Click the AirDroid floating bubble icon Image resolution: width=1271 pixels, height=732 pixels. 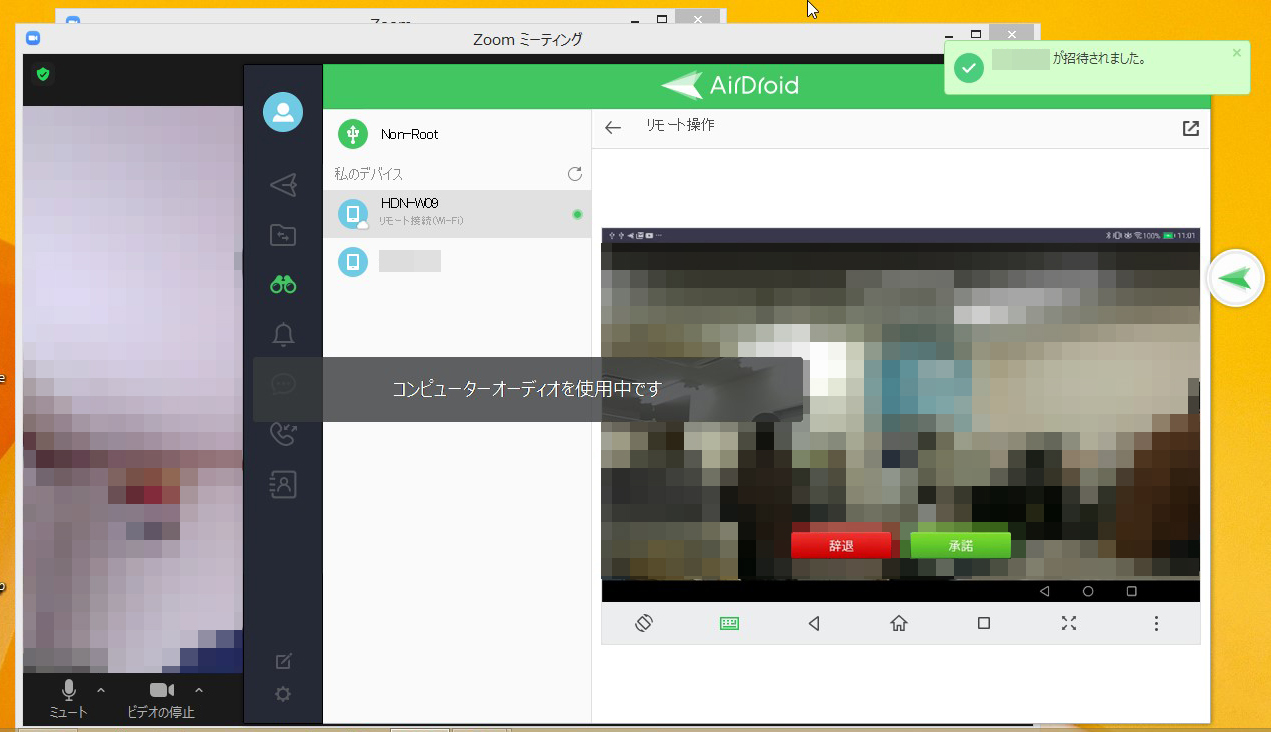tap(1237, 278)
